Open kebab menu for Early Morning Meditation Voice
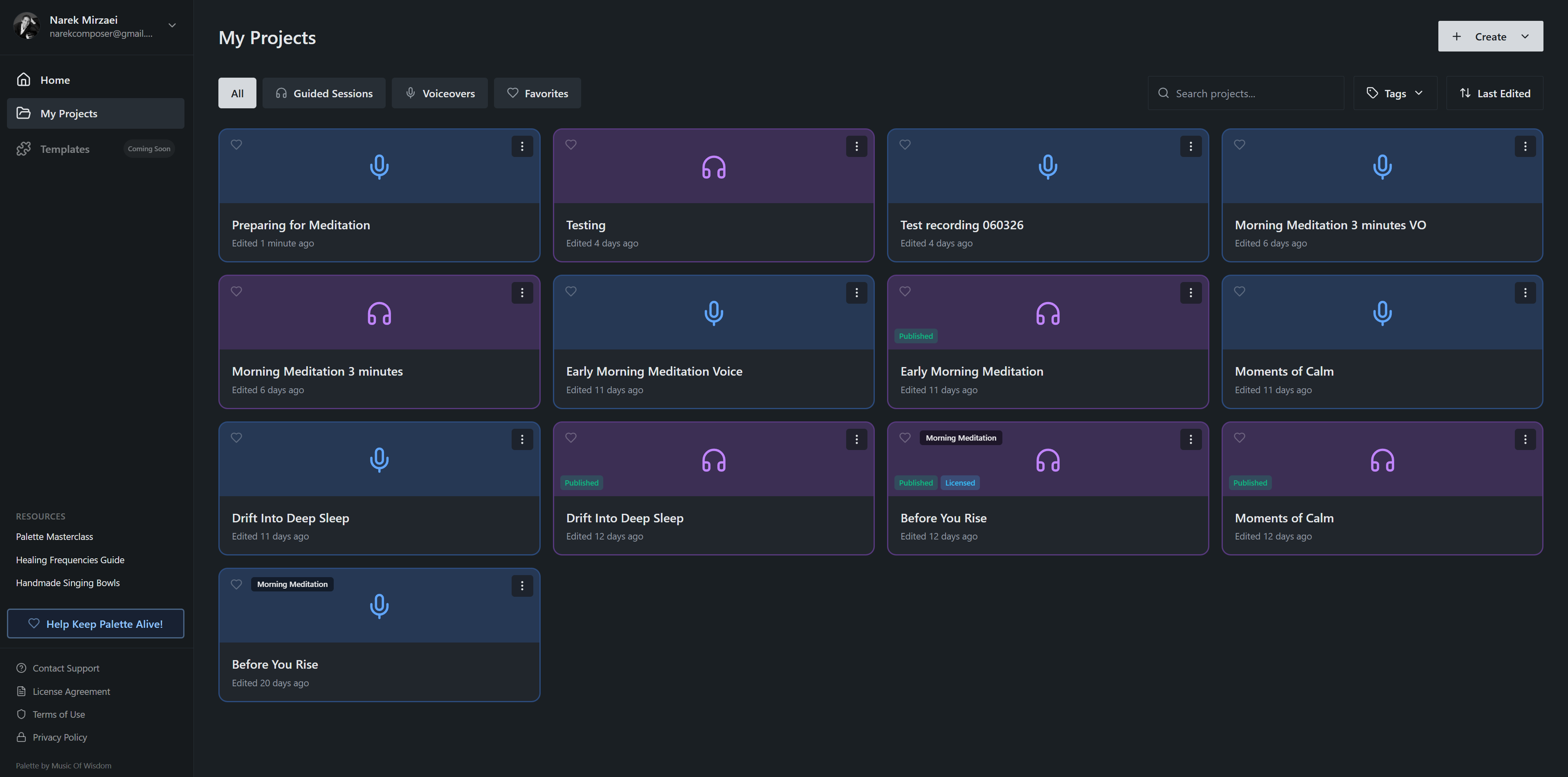The image size is (1568, 777). point(856,293)
